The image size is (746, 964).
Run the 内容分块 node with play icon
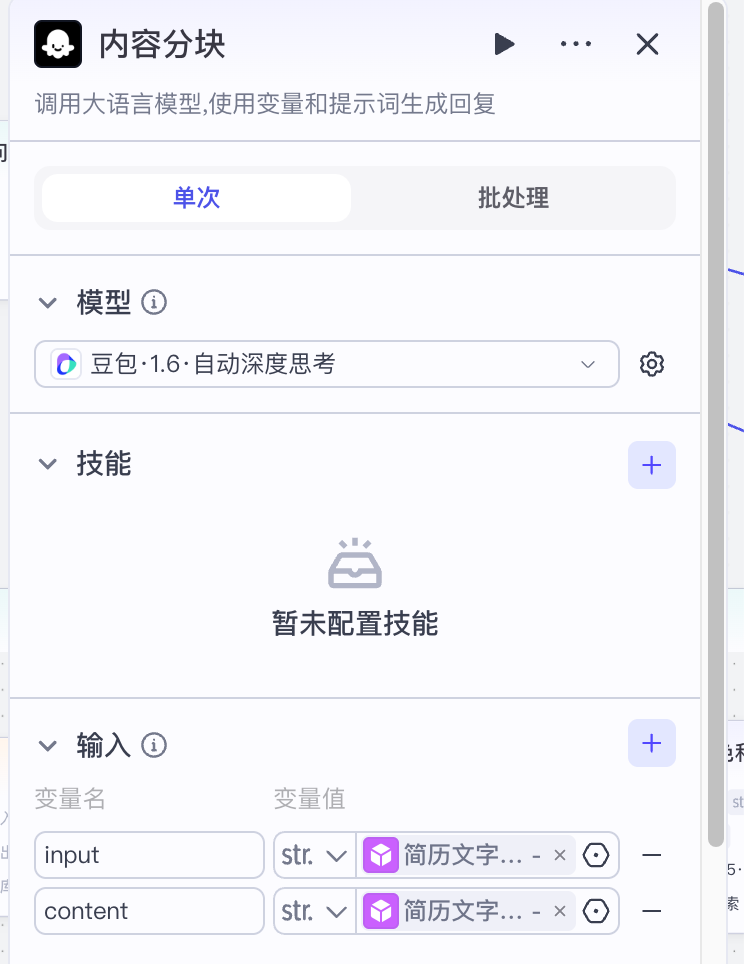504,44
